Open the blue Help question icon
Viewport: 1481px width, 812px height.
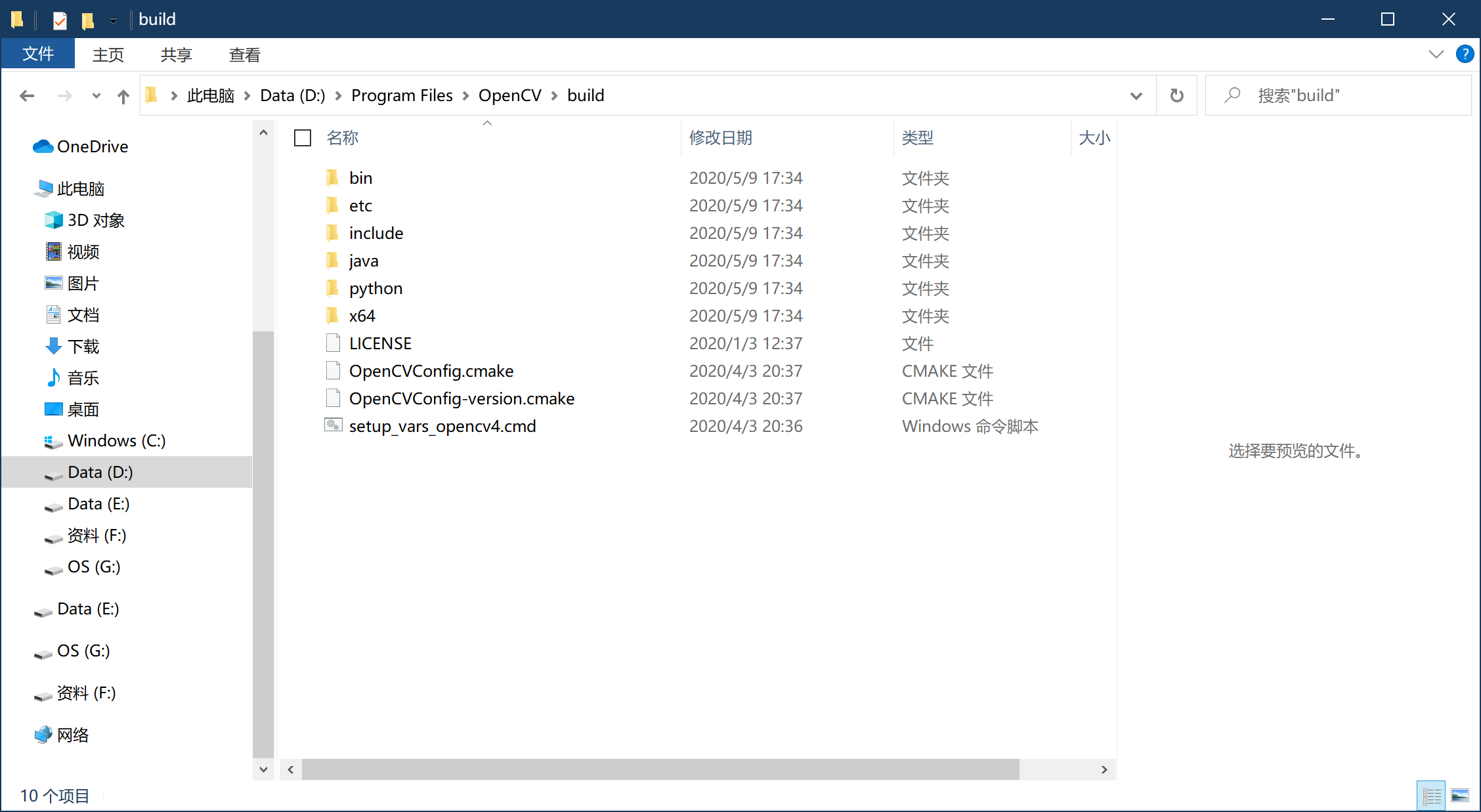(1465, 54)
